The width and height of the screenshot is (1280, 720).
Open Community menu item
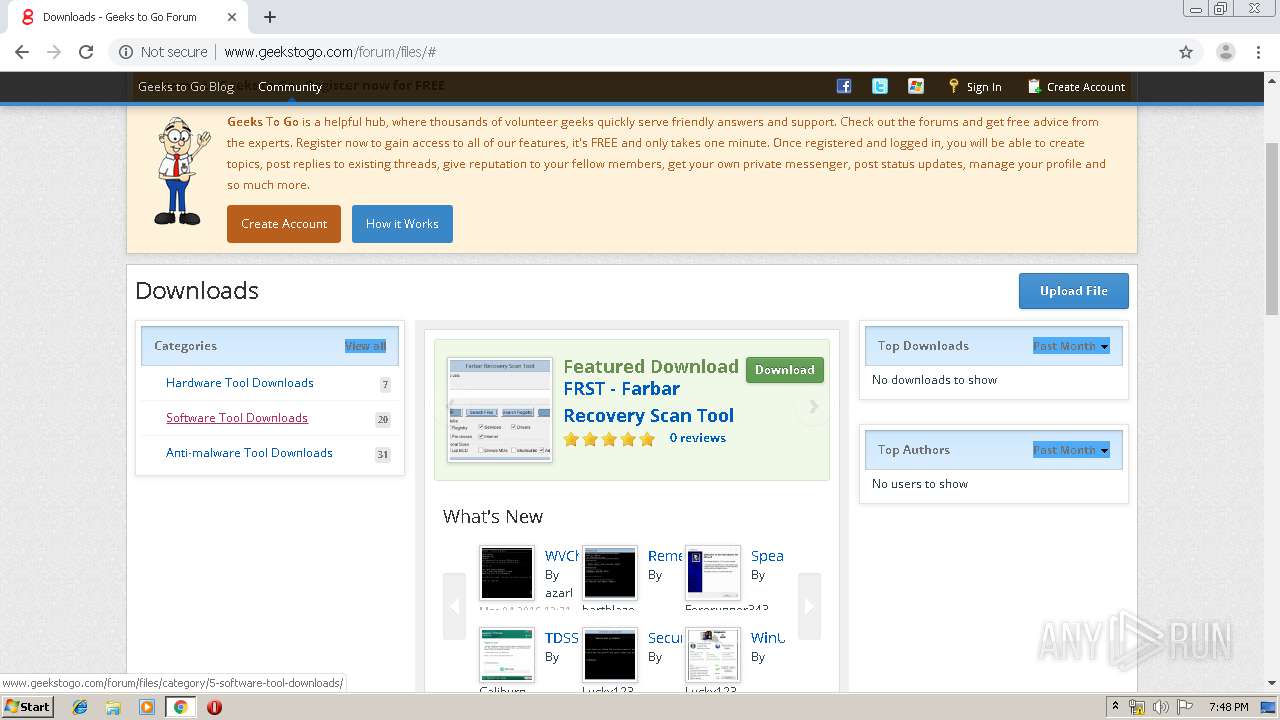290,87
